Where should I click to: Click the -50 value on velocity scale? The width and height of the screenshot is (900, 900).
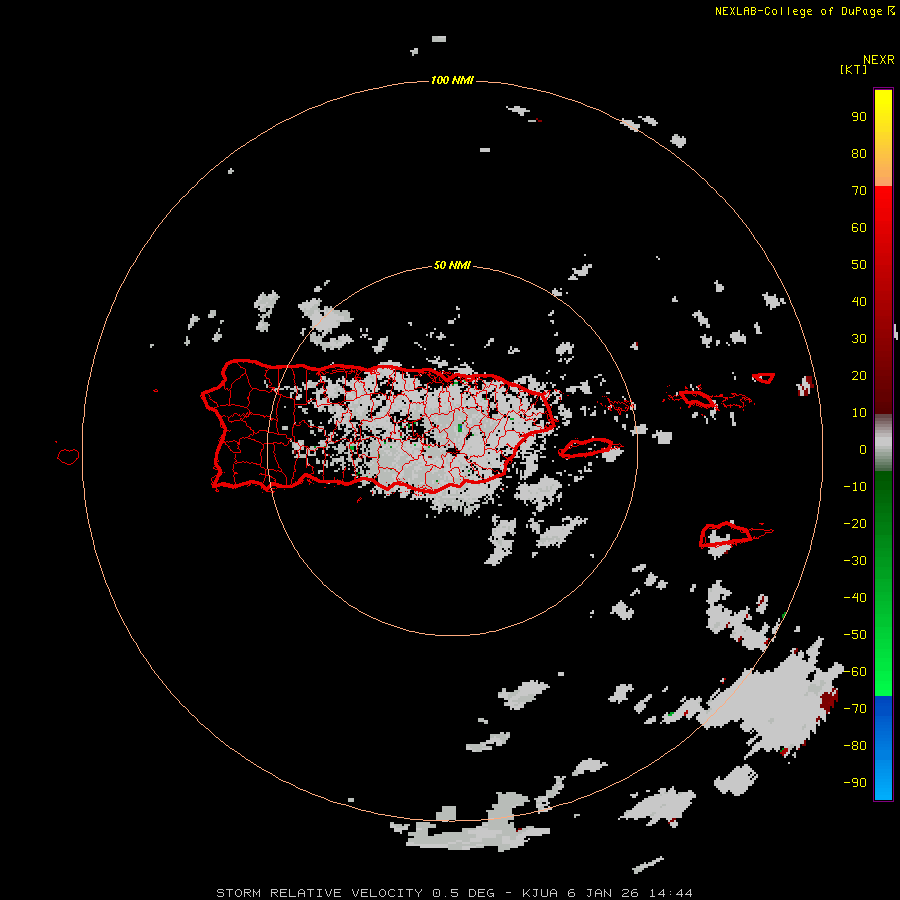pyautogui.click(x=855, y=635)
